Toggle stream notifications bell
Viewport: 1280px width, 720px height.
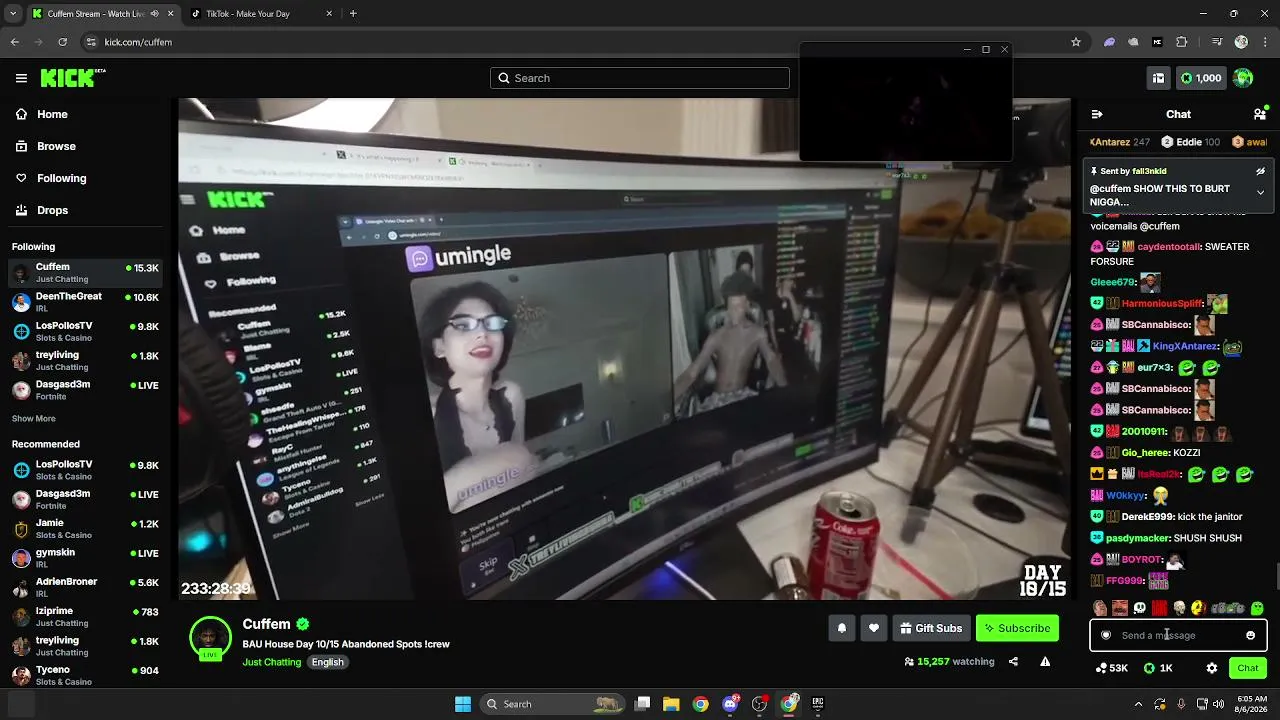[x=841, y=628]
